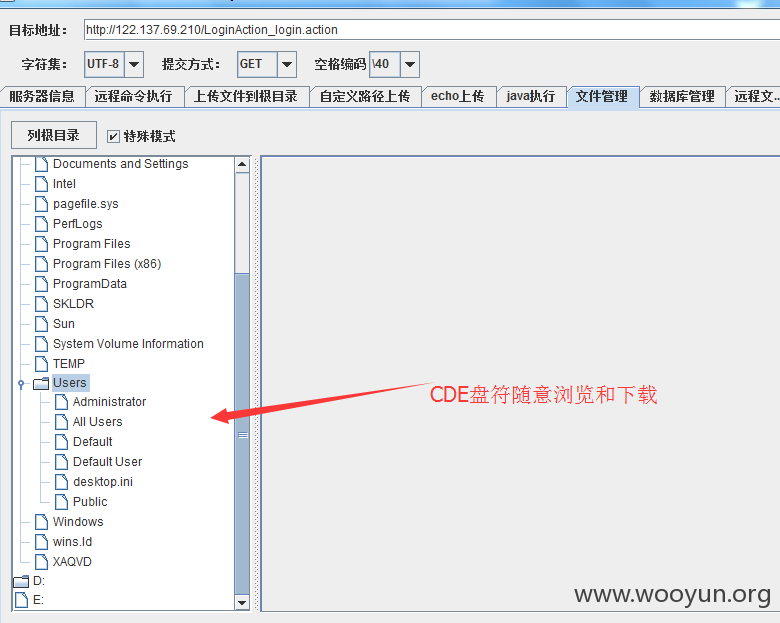Click the wins.ld file icon
The width and height of the screenshot is (780, 623).
click(x=42, y=541)
